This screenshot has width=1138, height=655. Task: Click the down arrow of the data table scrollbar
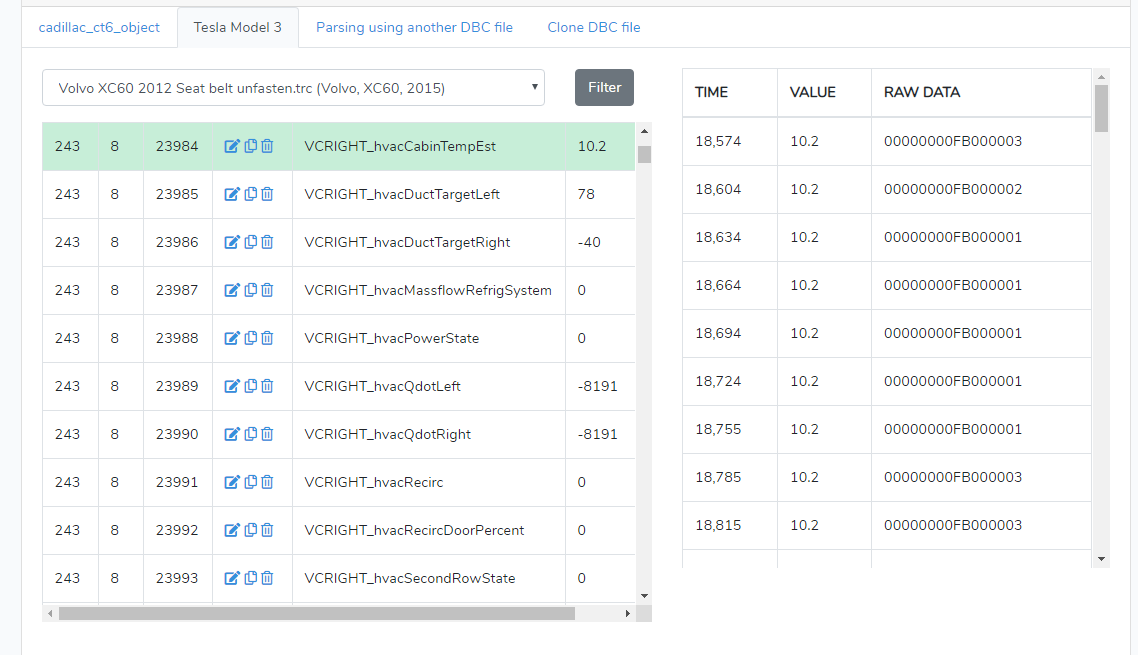coord(1102,559)
